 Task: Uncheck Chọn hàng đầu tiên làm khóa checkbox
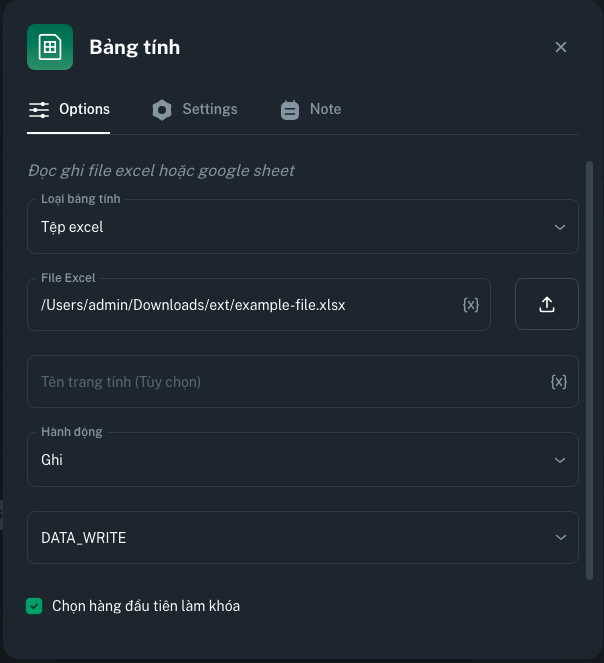(x=34, y=605)
